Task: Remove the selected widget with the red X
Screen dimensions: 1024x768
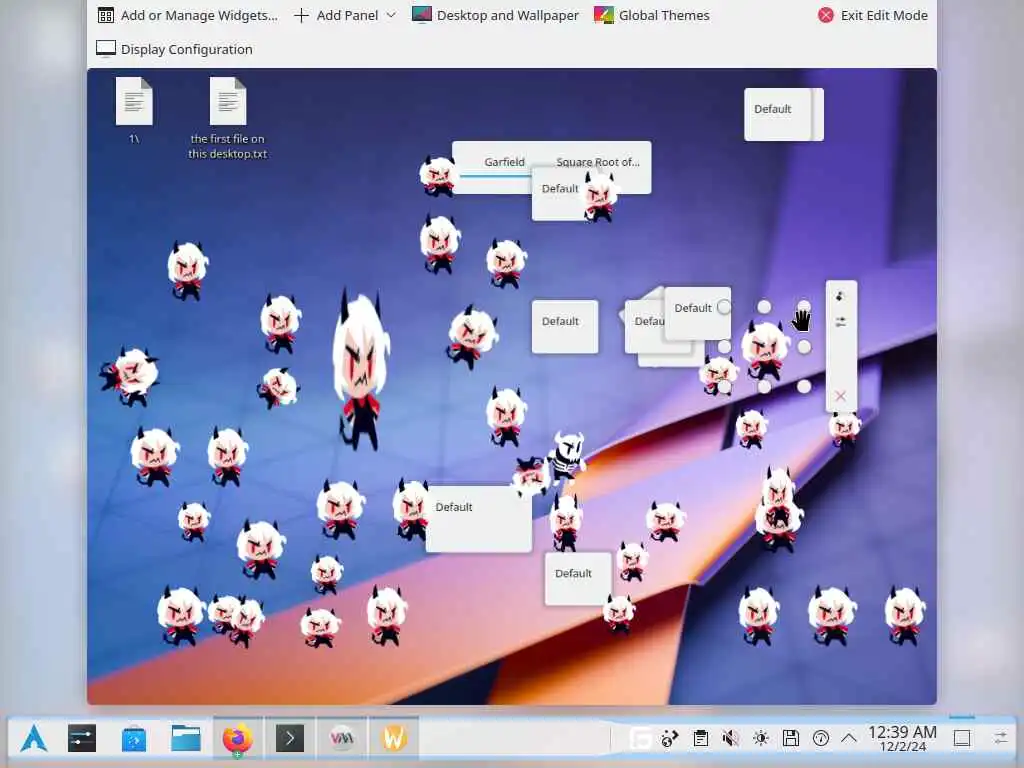Action: [x=840, y=396]
